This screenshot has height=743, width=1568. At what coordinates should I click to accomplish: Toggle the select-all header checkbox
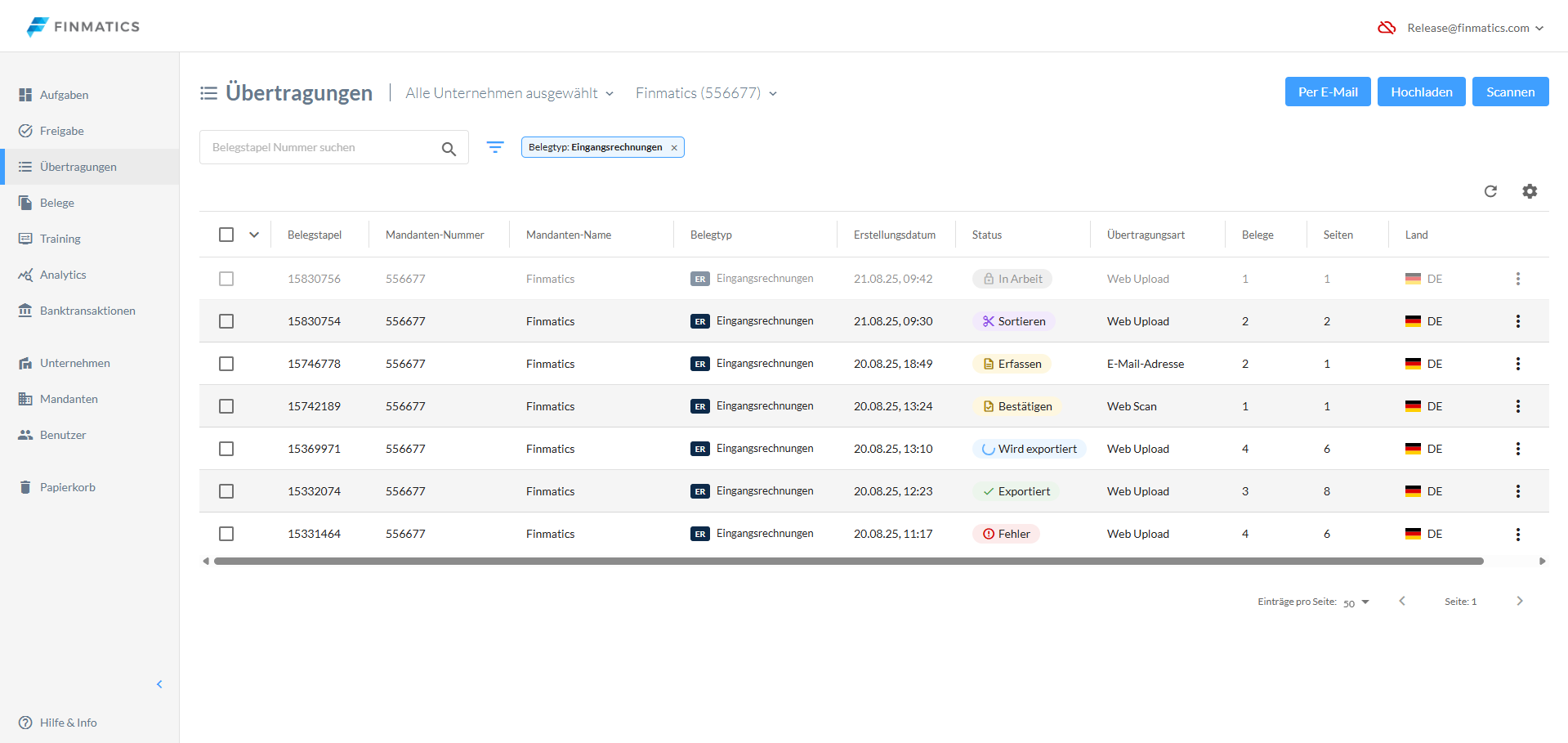click(226, 235)
